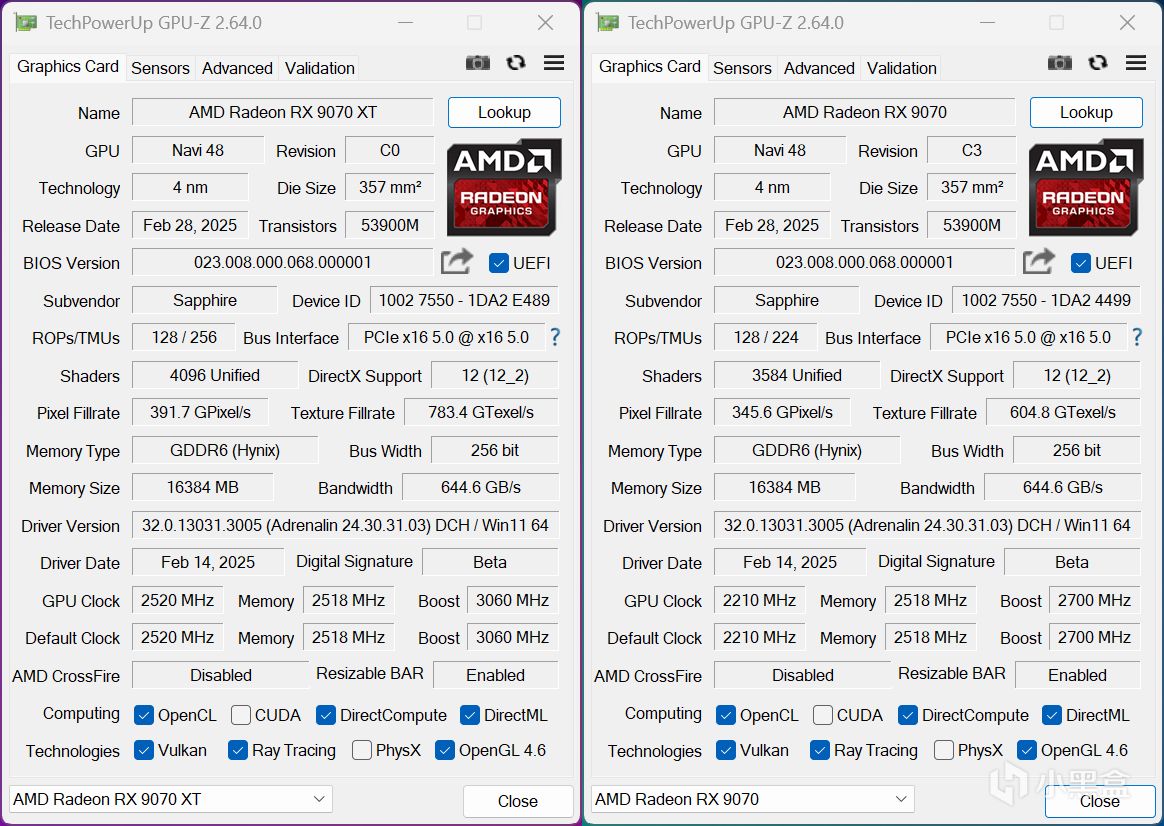Screen dimensions: 1164x826
Task: Select Graphics Card tab in RX 9070 window
Action: pos(650,67)
